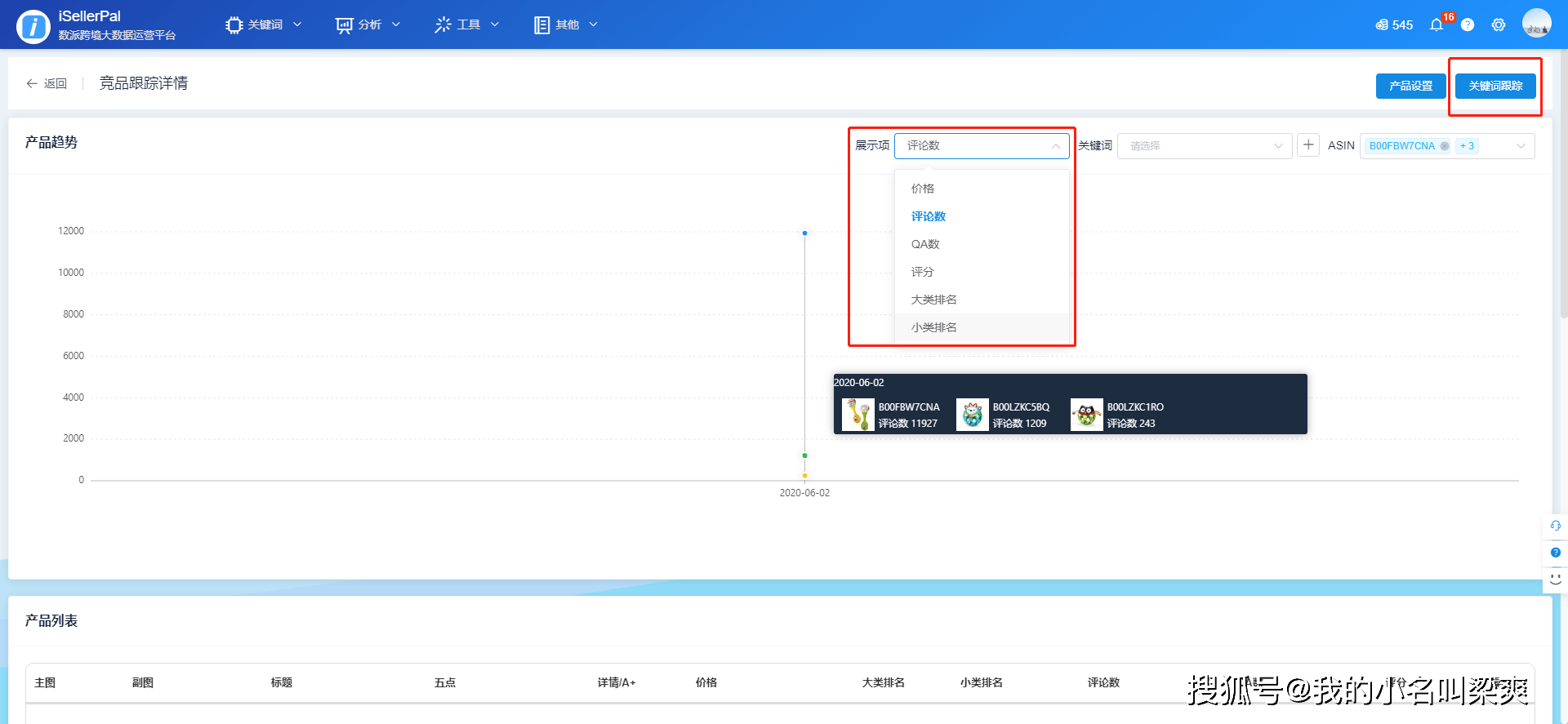Open the 分析 top navigation menu
Image resolution: width=1568 pixels, height=724 pixels.
368,25
